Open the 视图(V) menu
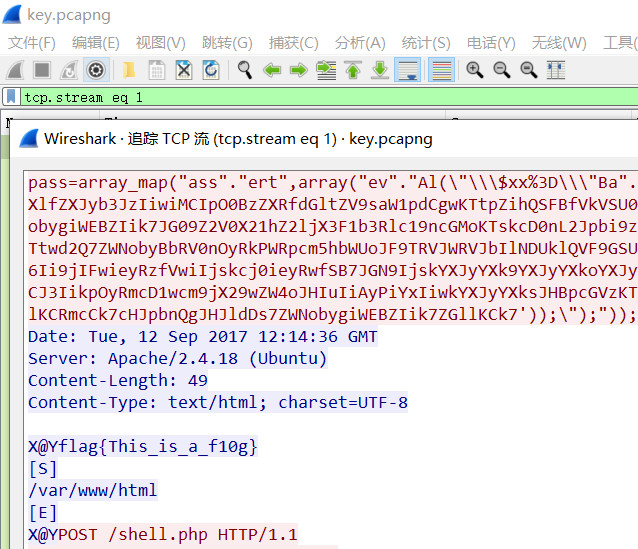Viewport: 638px width, 549px height. [161, 43]
